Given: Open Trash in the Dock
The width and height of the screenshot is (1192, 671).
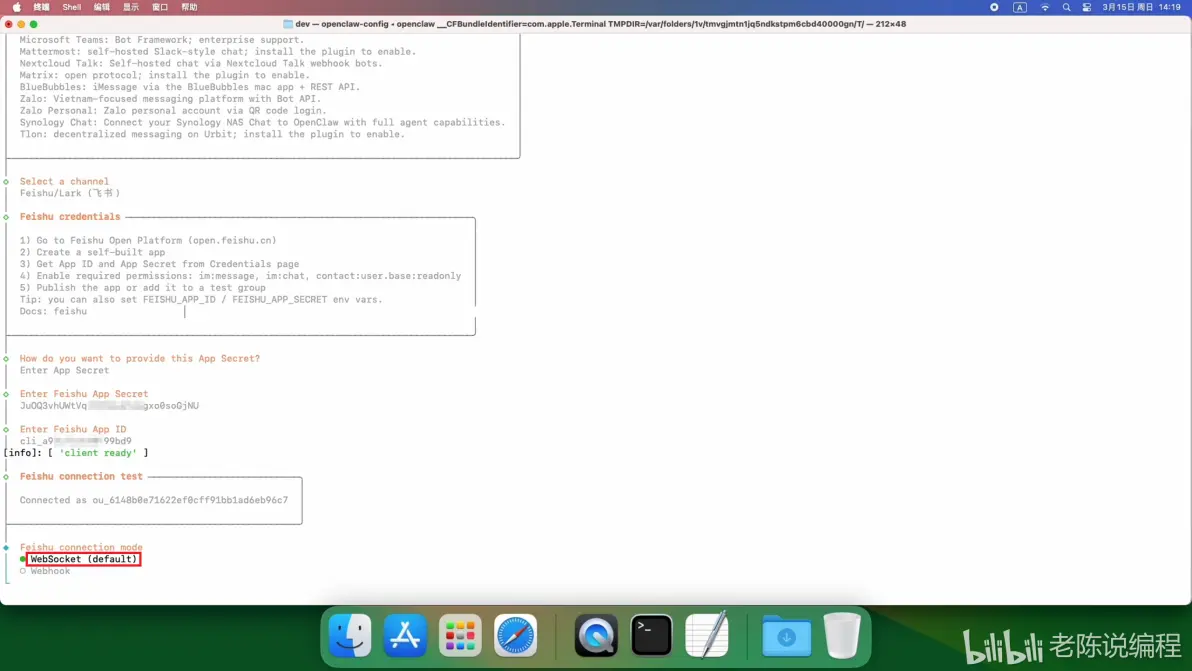Looking at the screenshot, I should 842,635.
